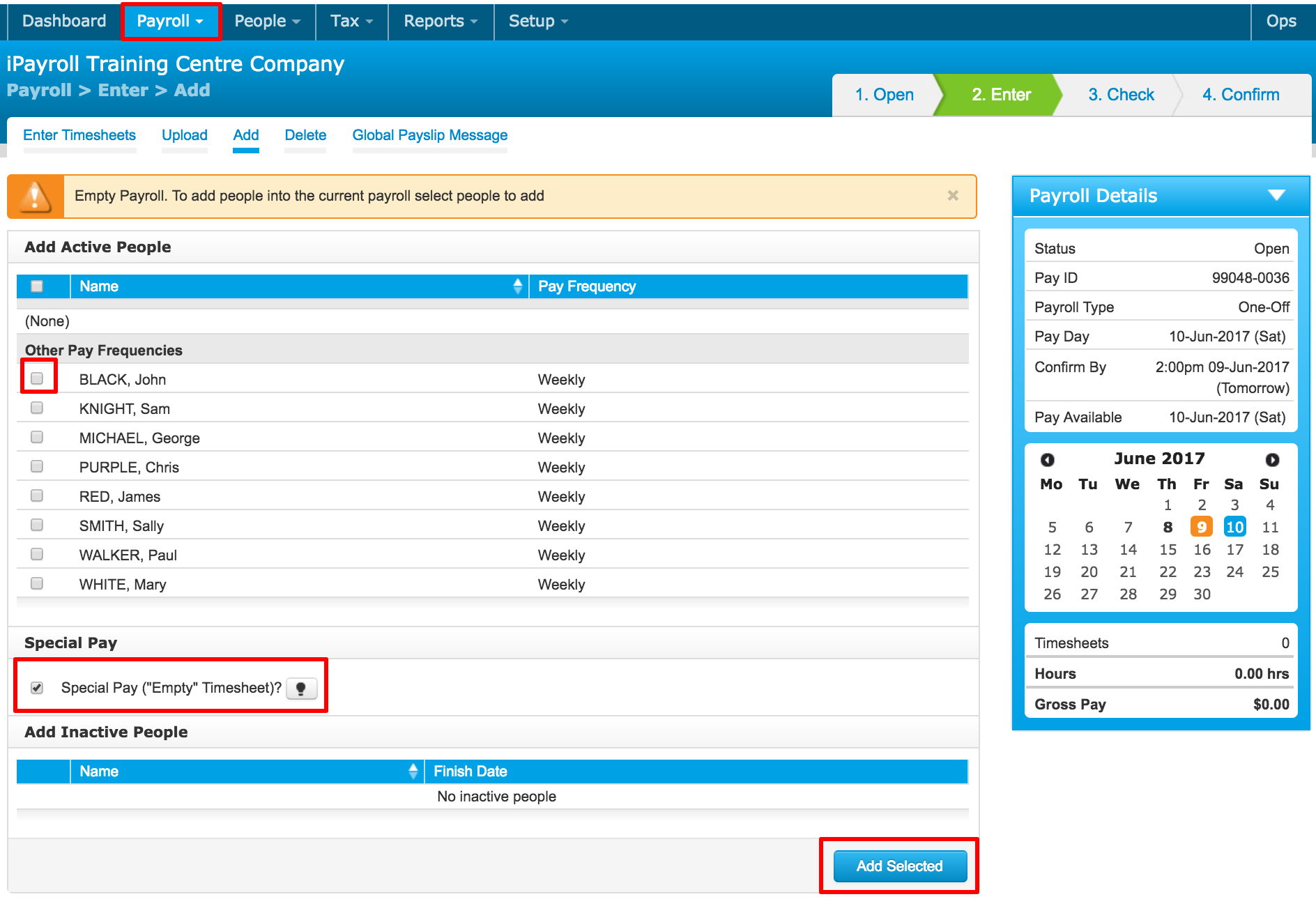Open the Ops menu item
1316x906 pixels.
[x=1281, y=21]
